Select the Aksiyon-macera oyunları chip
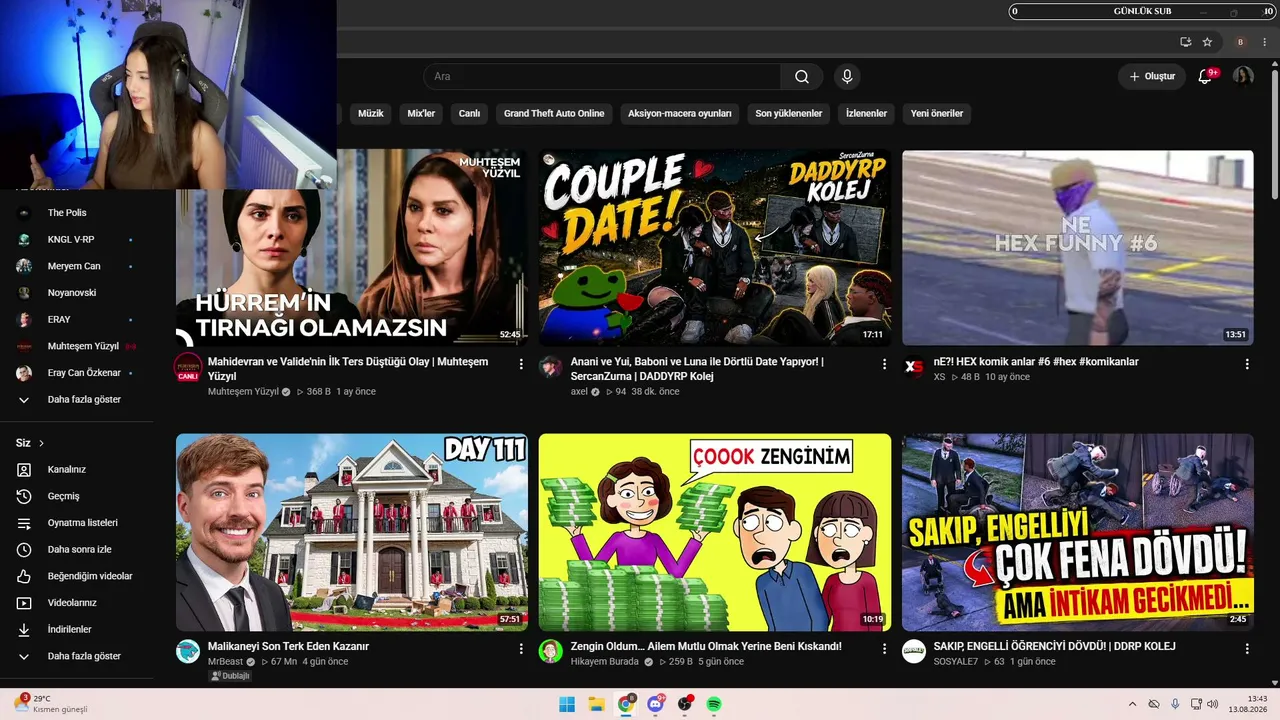 click(x=680, y=114)
